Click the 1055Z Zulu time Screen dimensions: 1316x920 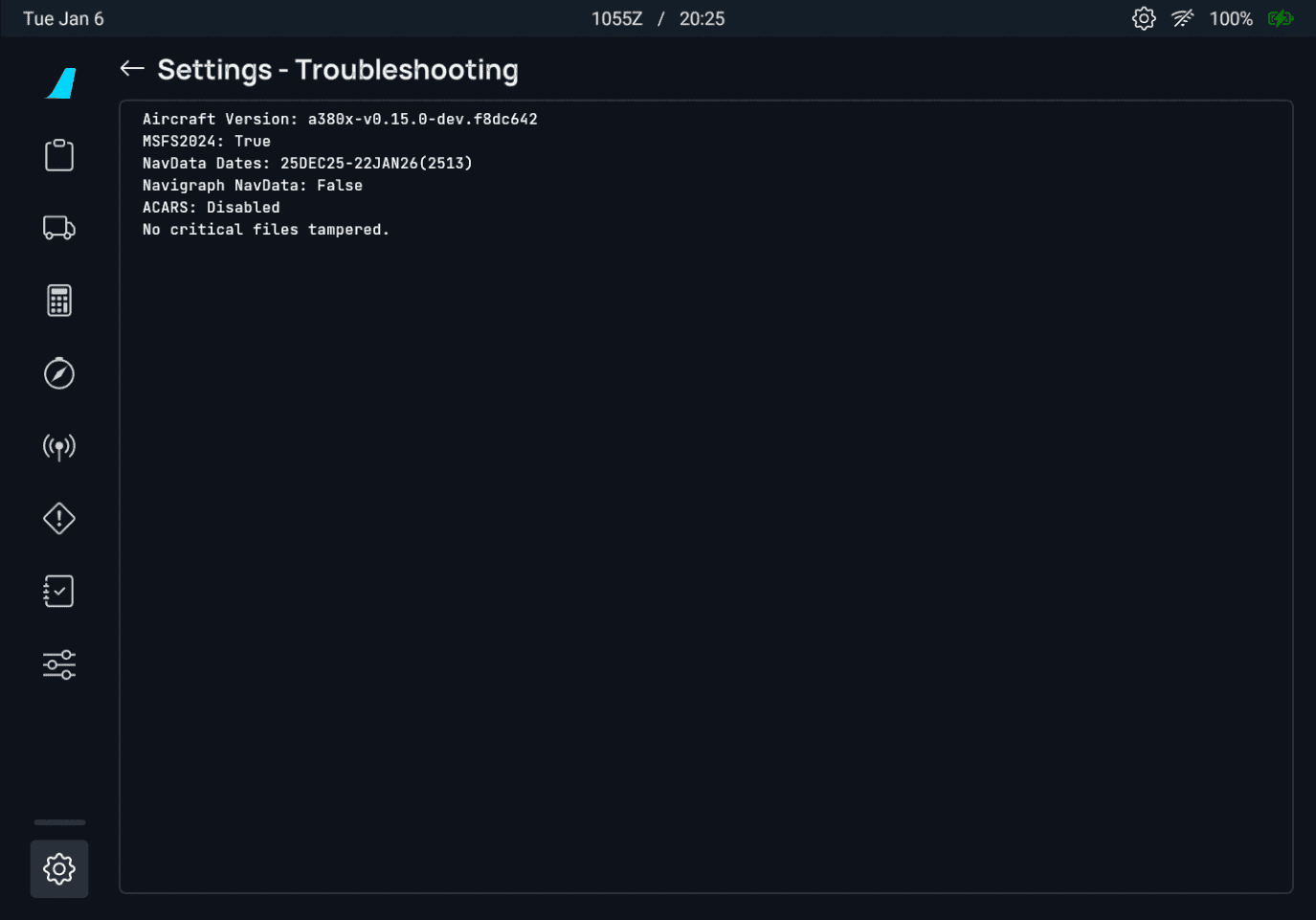(616, 19)
